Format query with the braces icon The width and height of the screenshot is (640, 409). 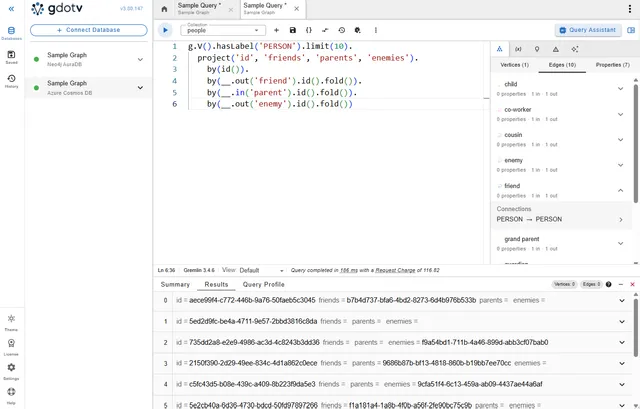tap(309, 30)
